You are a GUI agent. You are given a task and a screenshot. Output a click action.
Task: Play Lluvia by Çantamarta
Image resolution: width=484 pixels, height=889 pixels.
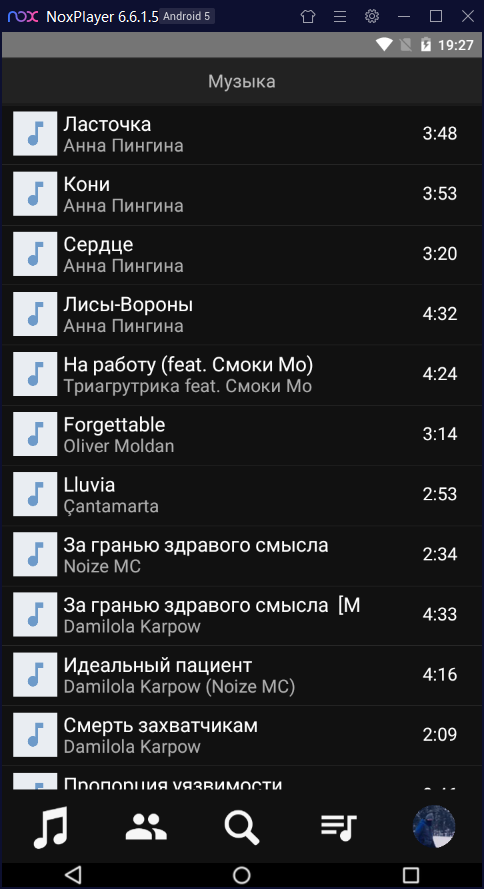pos(242,495)
